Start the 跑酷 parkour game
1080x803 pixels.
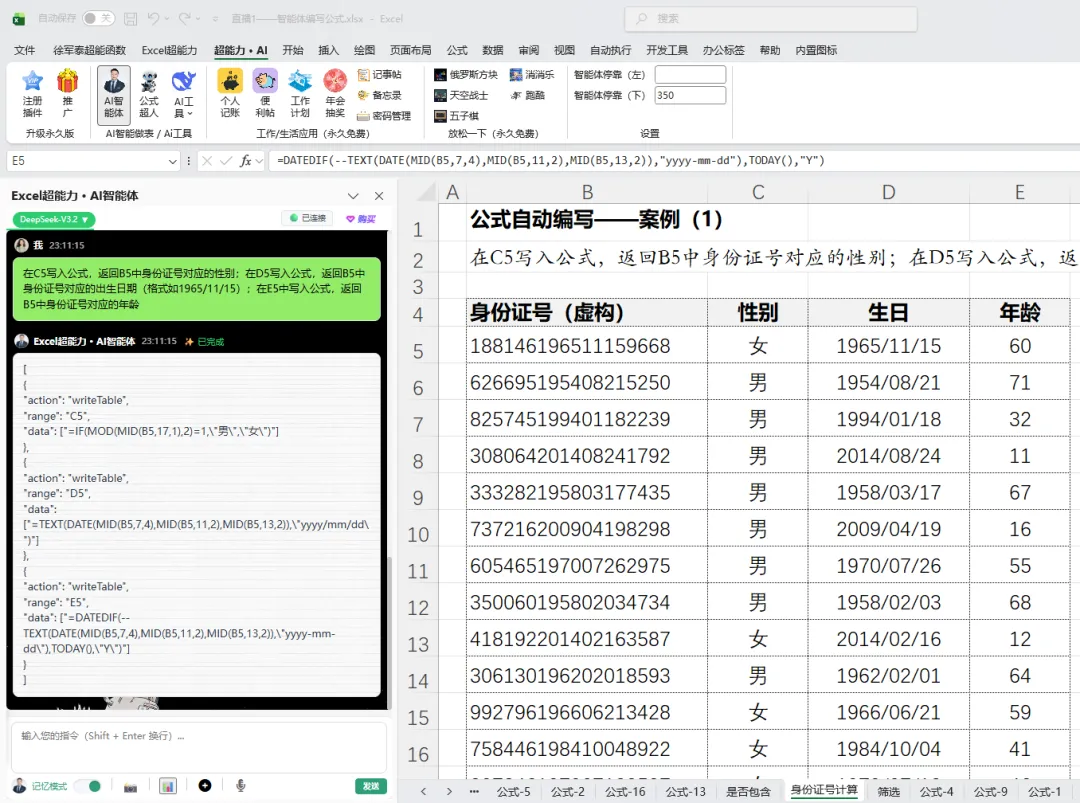pos(528,95)
